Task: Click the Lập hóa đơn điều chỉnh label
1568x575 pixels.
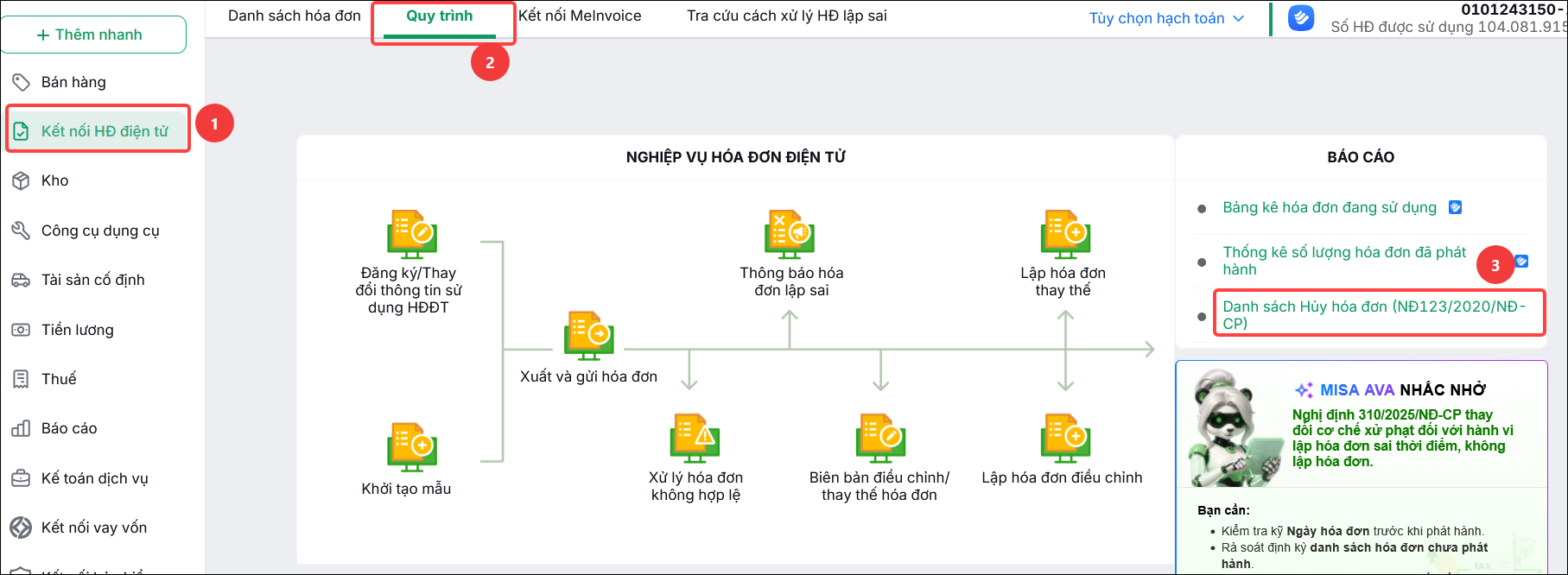Action: (x=1062, y=477)
